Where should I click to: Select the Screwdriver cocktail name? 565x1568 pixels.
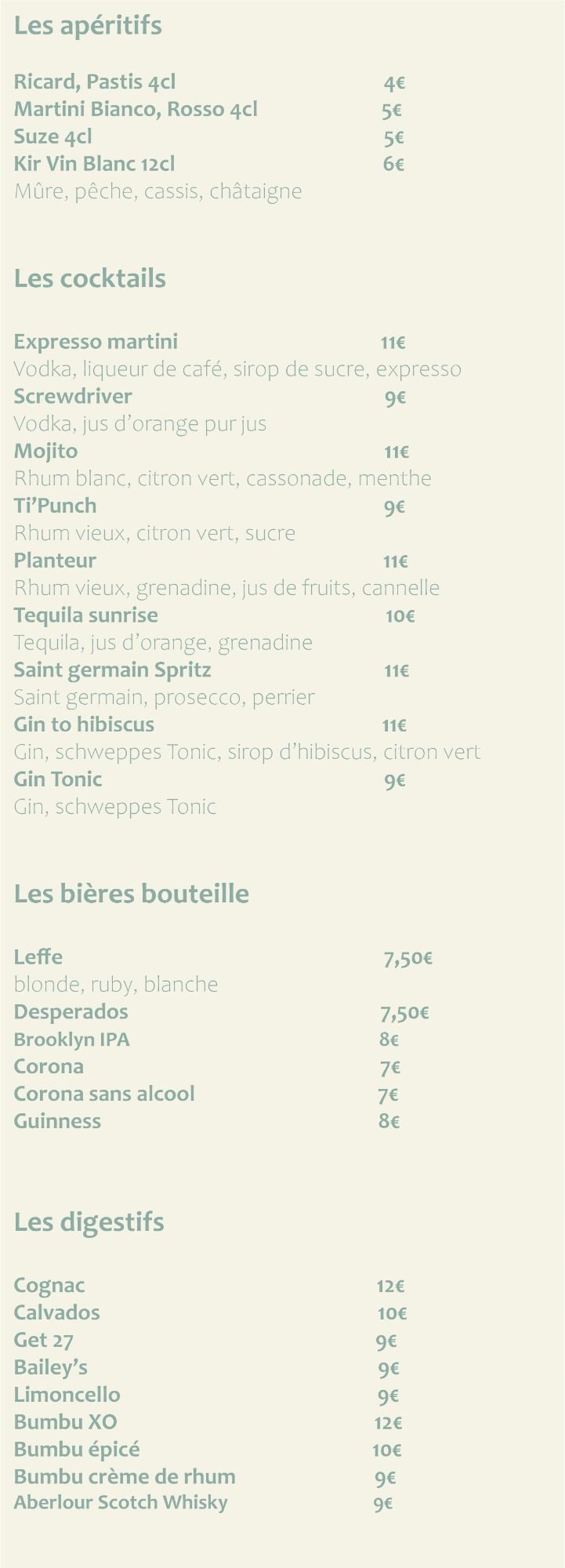pos(73,397)
